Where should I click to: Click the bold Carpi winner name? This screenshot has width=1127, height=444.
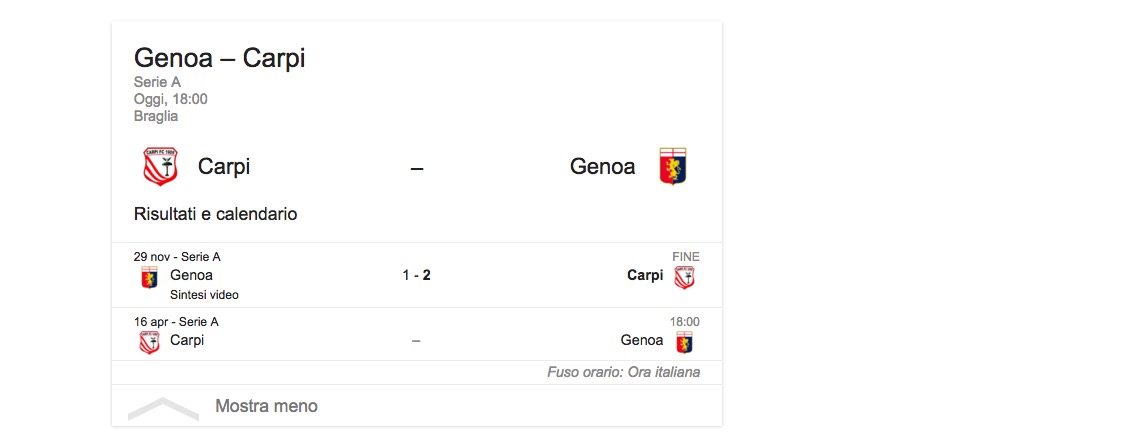click(645, 275)
